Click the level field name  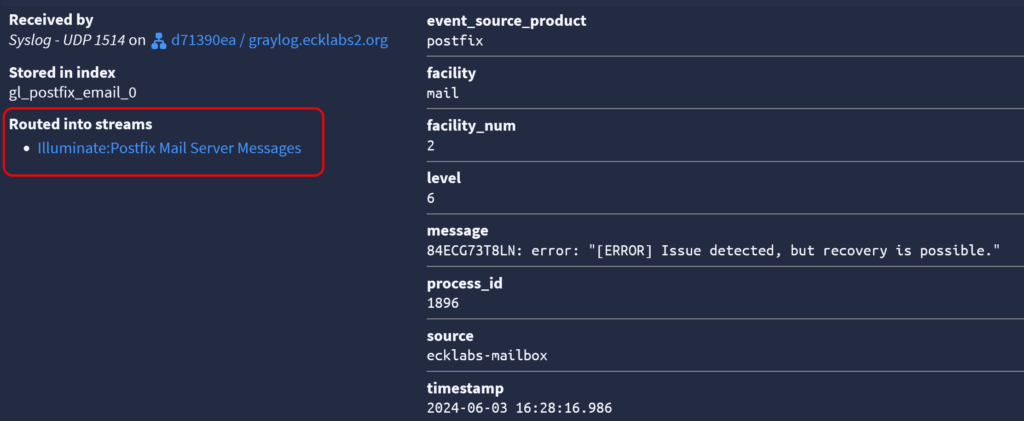click(x=443, y=178)
